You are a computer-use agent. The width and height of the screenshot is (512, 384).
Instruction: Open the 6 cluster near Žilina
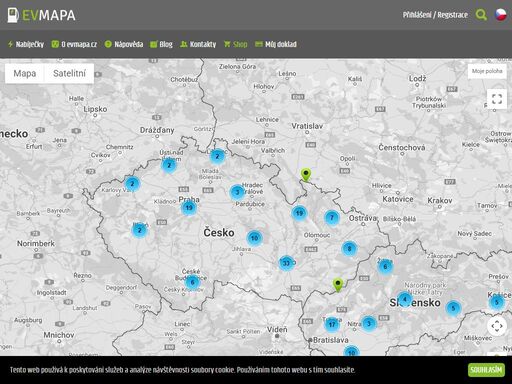(385, 266)
